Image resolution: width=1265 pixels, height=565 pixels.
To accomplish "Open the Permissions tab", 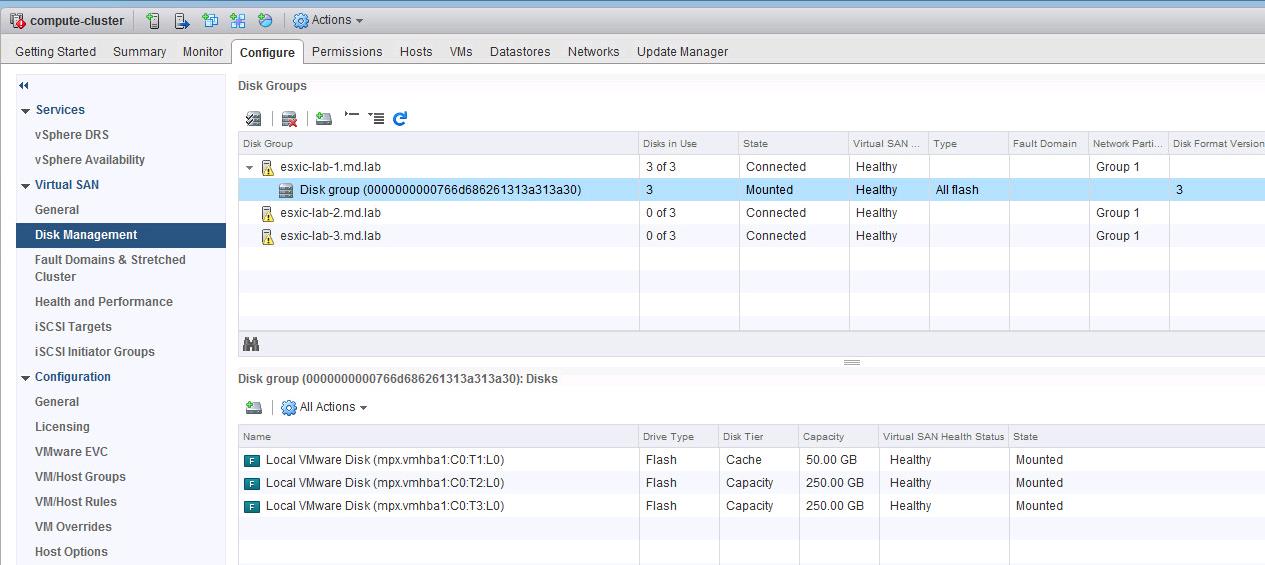I will click(347, 52).
